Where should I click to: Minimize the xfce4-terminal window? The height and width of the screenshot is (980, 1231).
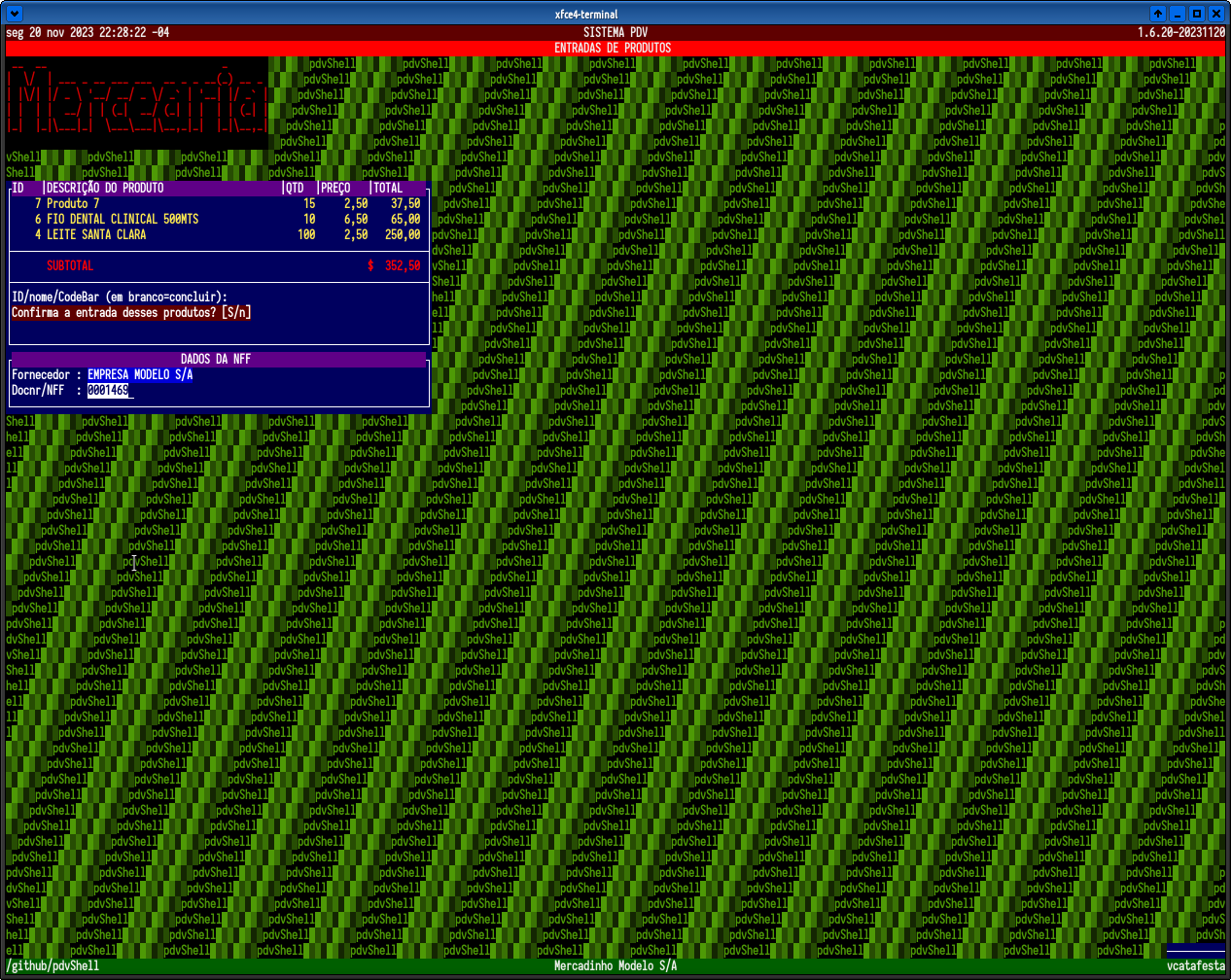(x=1178, y=14)
